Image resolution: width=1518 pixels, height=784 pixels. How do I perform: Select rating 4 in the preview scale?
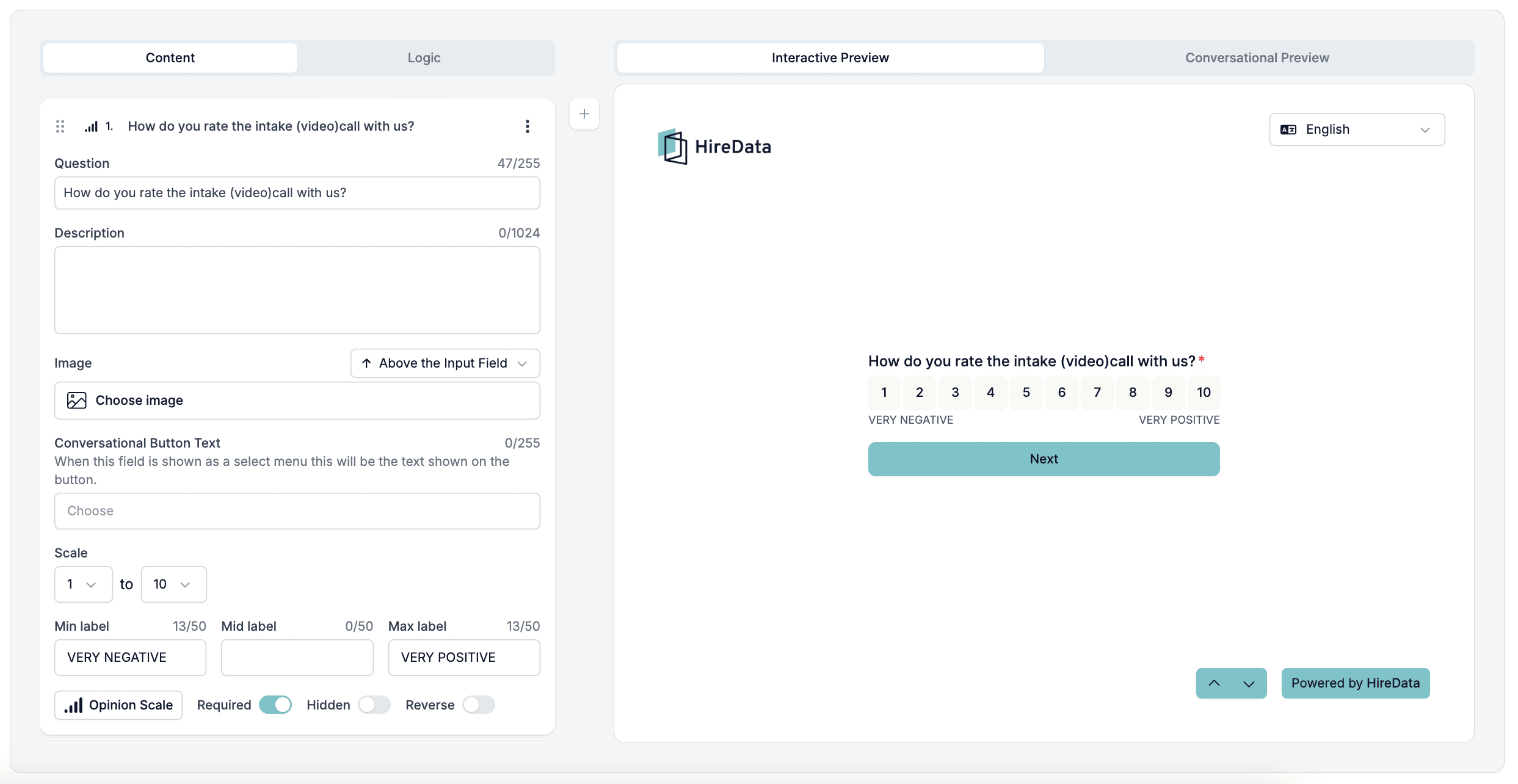990,393
